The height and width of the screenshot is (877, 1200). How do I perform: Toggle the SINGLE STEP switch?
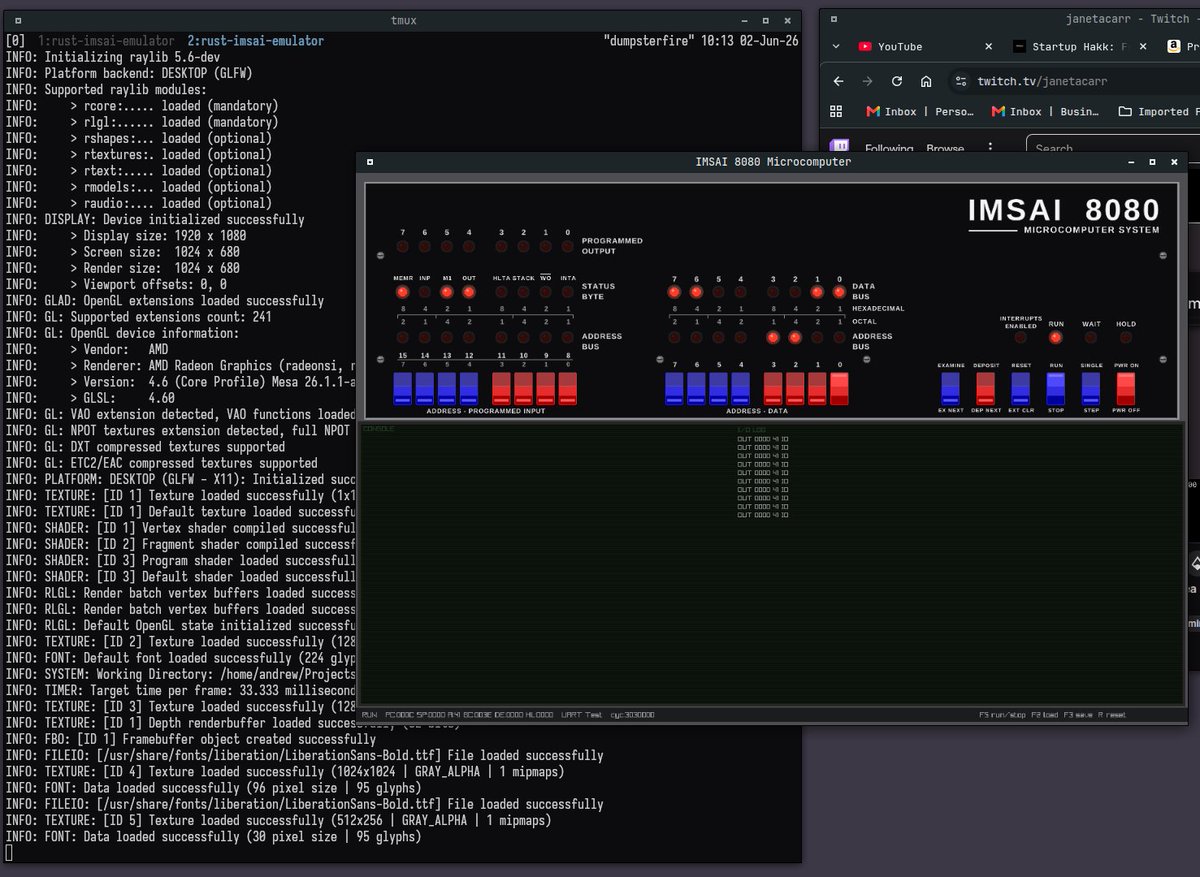(1091, 388)
